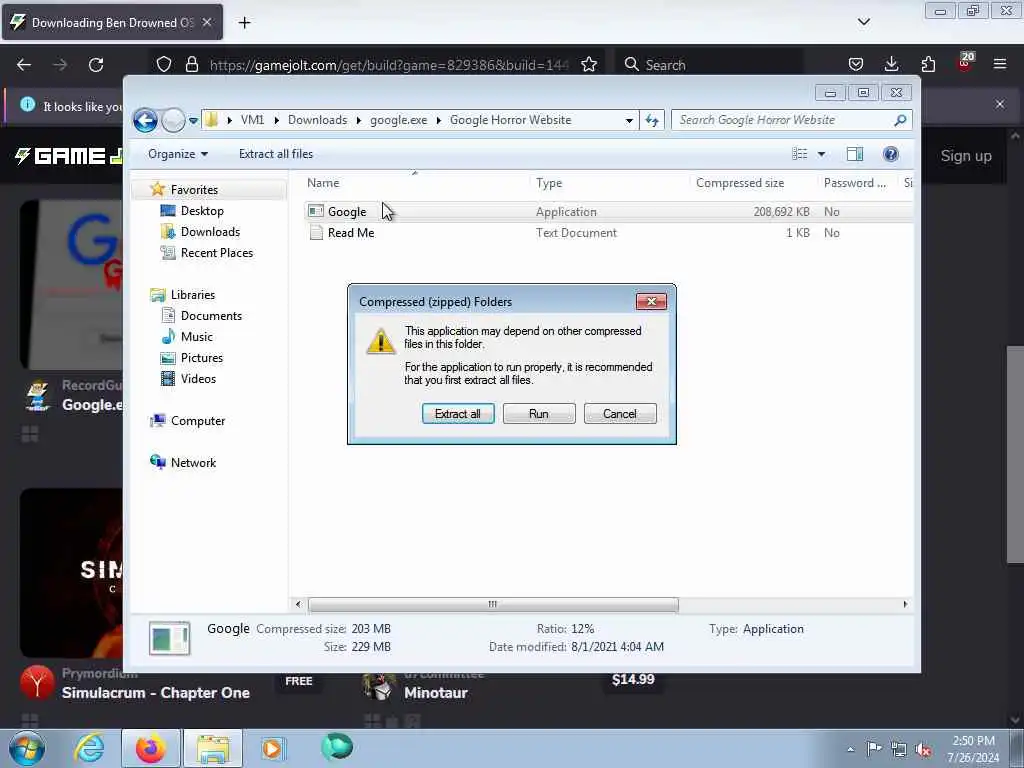The image size is (1024, 768).
Task: Close the Downloading Ben Drowned tab
Action: (206, 22)
